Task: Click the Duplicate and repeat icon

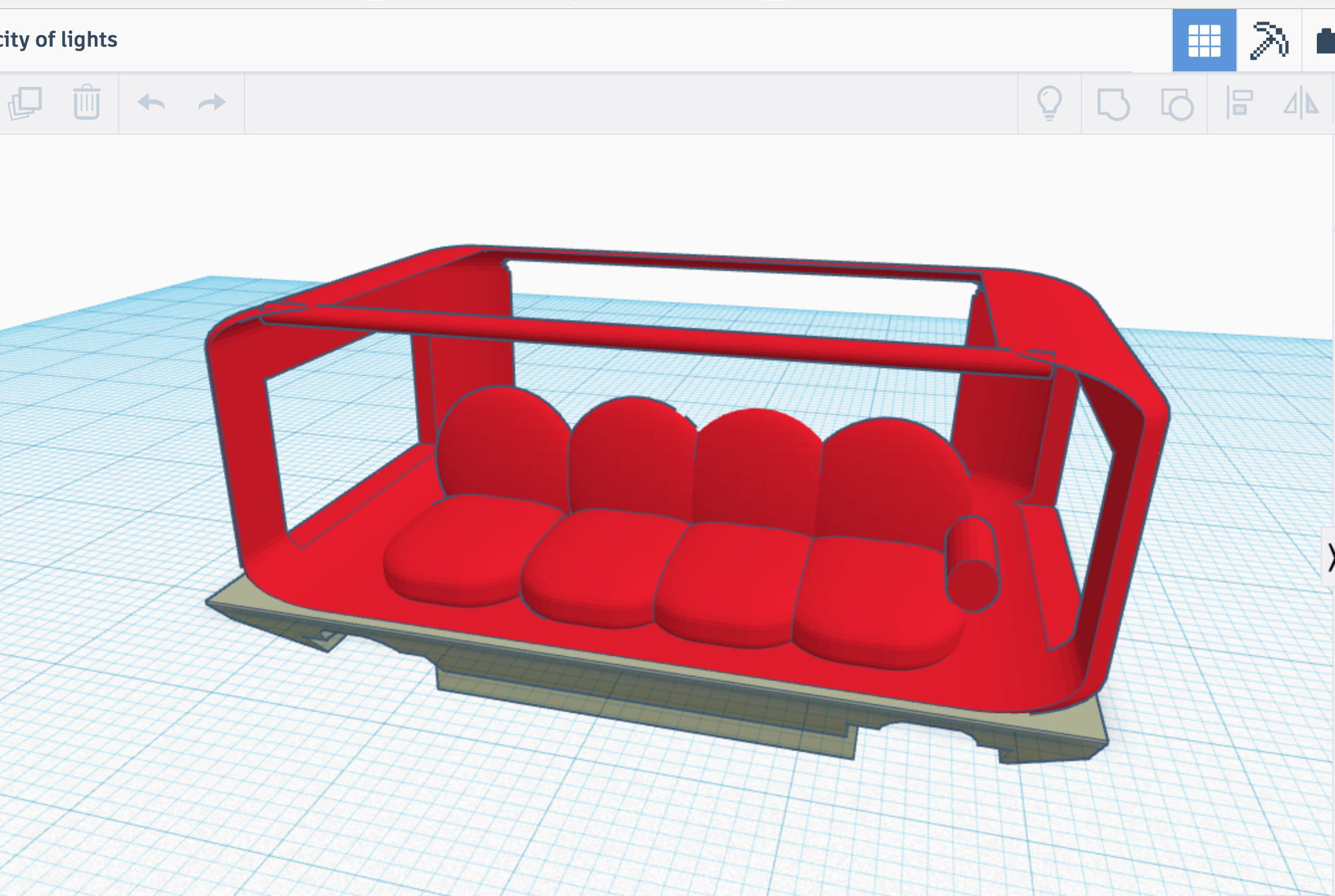Action: (26, 103)
